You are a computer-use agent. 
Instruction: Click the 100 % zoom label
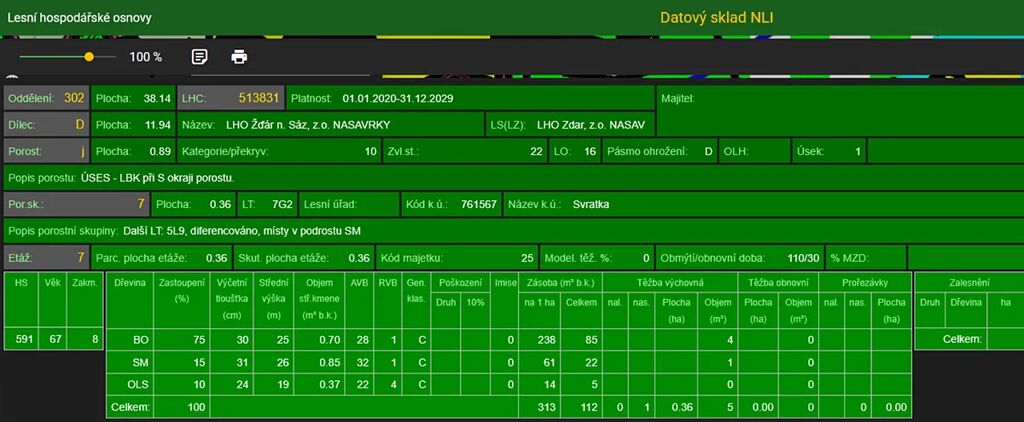146,57
